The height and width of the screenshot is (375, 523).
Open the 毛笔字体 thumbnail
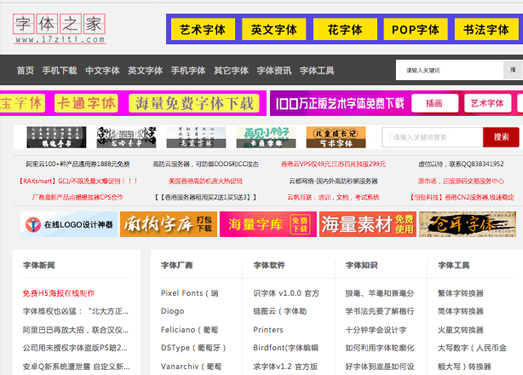coord(196,137)
